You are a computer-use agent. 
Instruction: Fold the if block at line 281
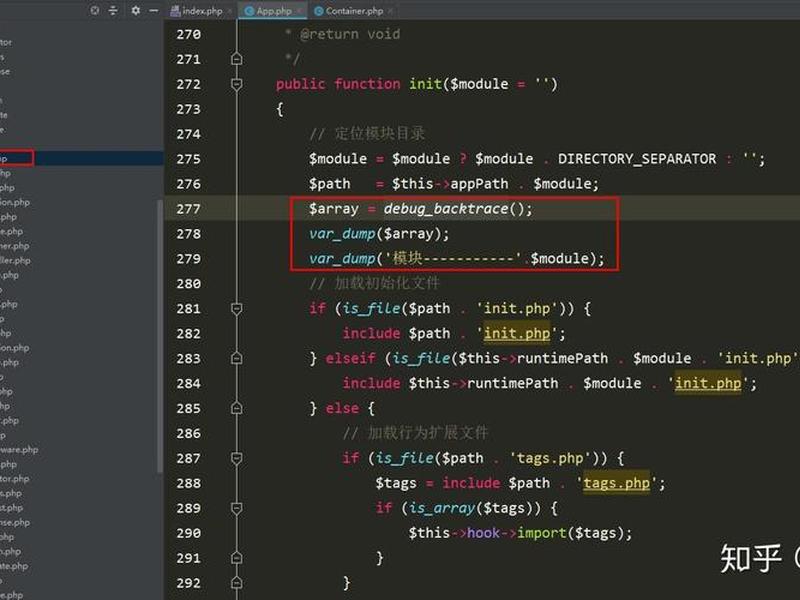click(236, 308)
